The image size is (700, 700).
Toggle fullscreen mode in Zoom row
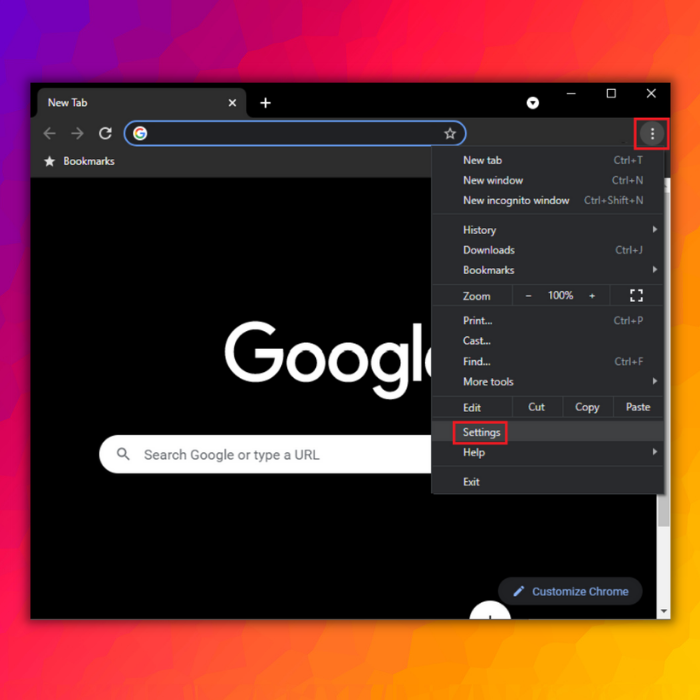coord(636,295)
